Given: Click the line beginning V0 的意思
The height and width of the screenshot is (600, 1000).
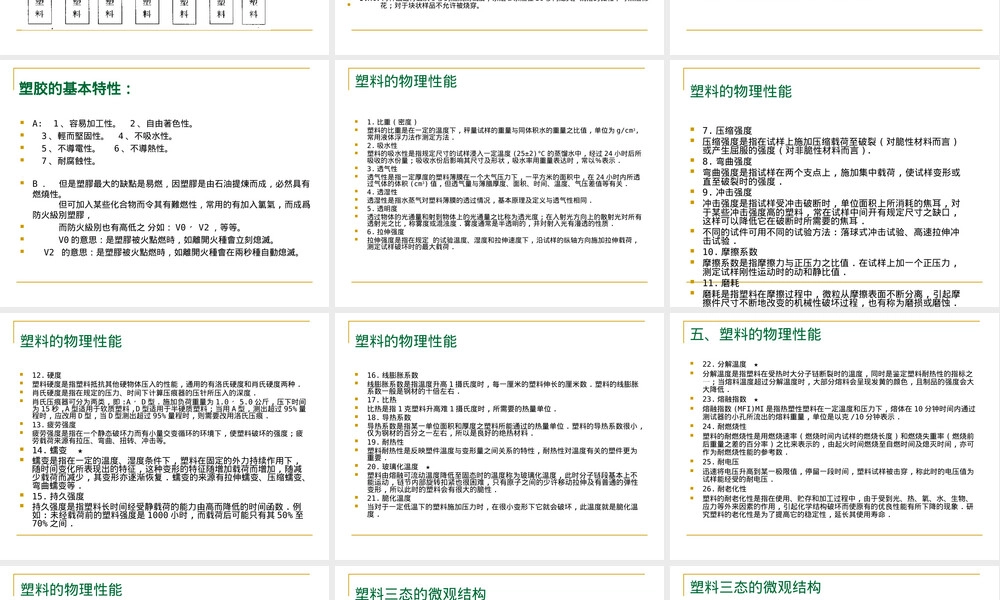Looking at the screenshot, I should [x=167, y=240].
